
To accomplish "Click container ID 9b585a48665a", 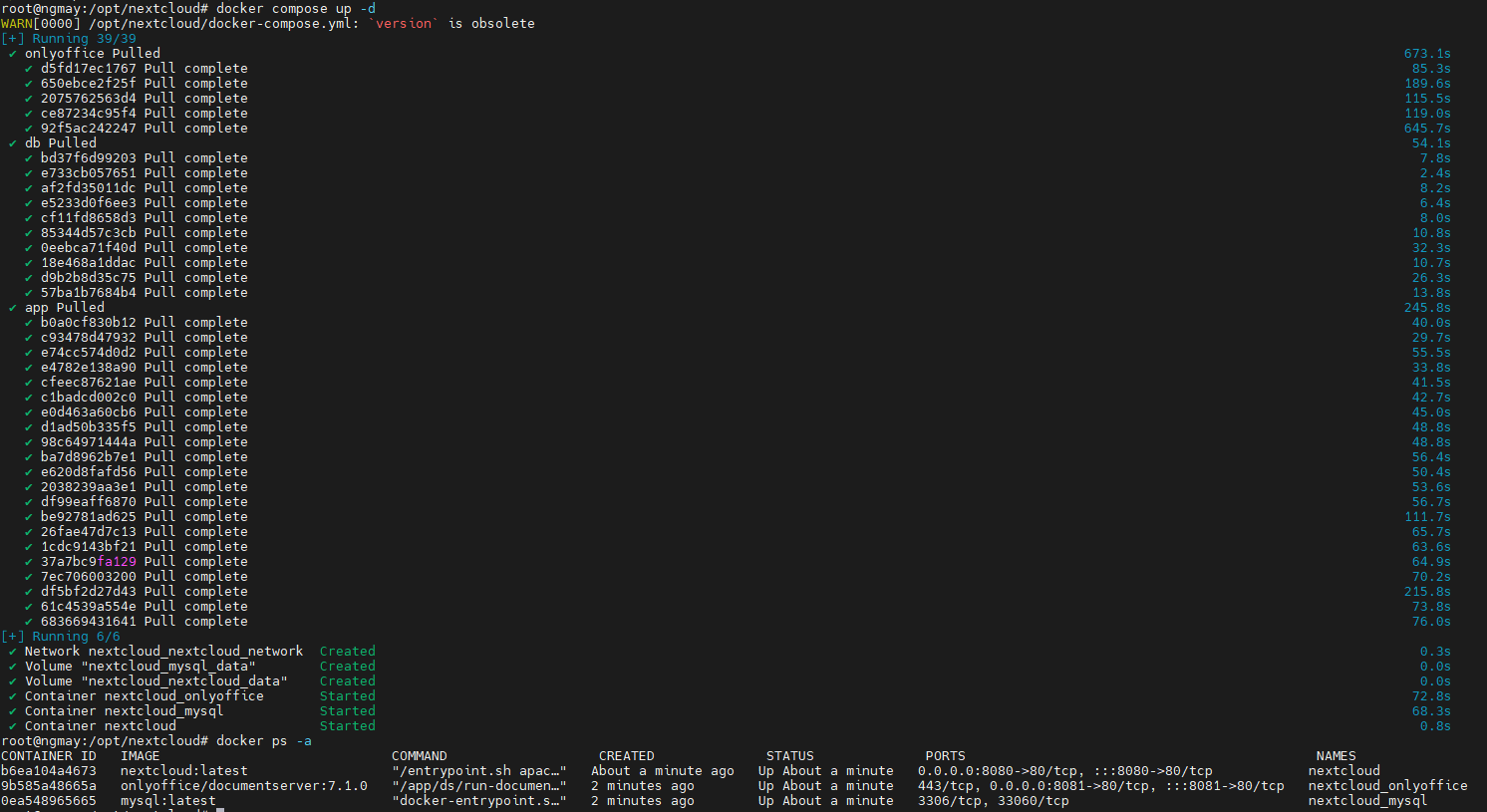I will coord(49,785).
